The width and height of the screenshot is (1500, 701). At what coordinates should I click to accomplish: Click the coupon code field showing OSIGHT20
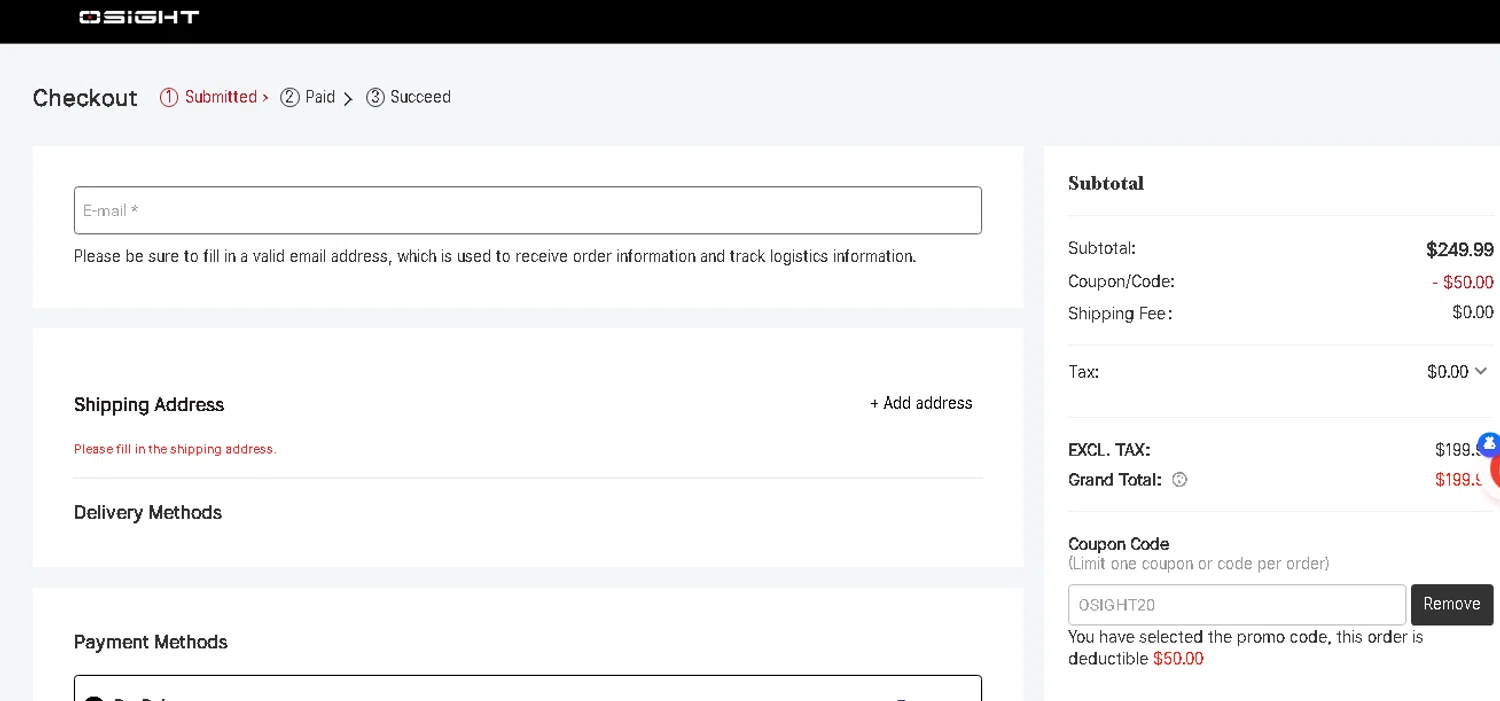pos(1237,605)
